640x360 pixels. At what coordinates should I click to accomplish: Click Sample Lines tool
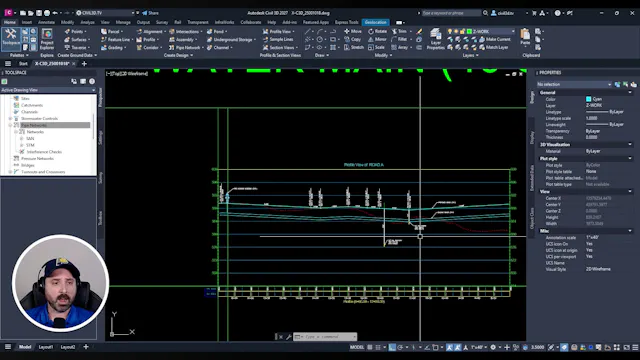coord(278,40)
